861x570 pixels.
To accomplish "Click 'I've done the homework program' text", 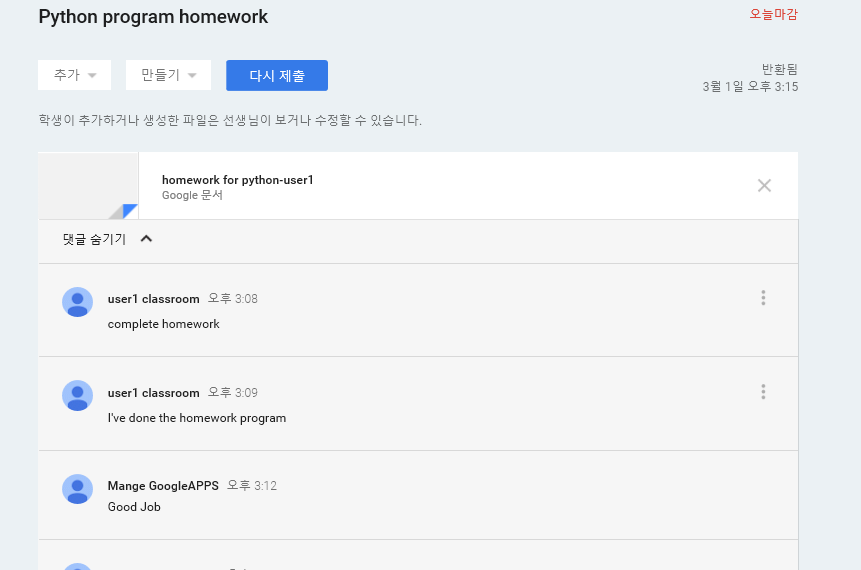I will pyautogui.click(x=197, y=418).
